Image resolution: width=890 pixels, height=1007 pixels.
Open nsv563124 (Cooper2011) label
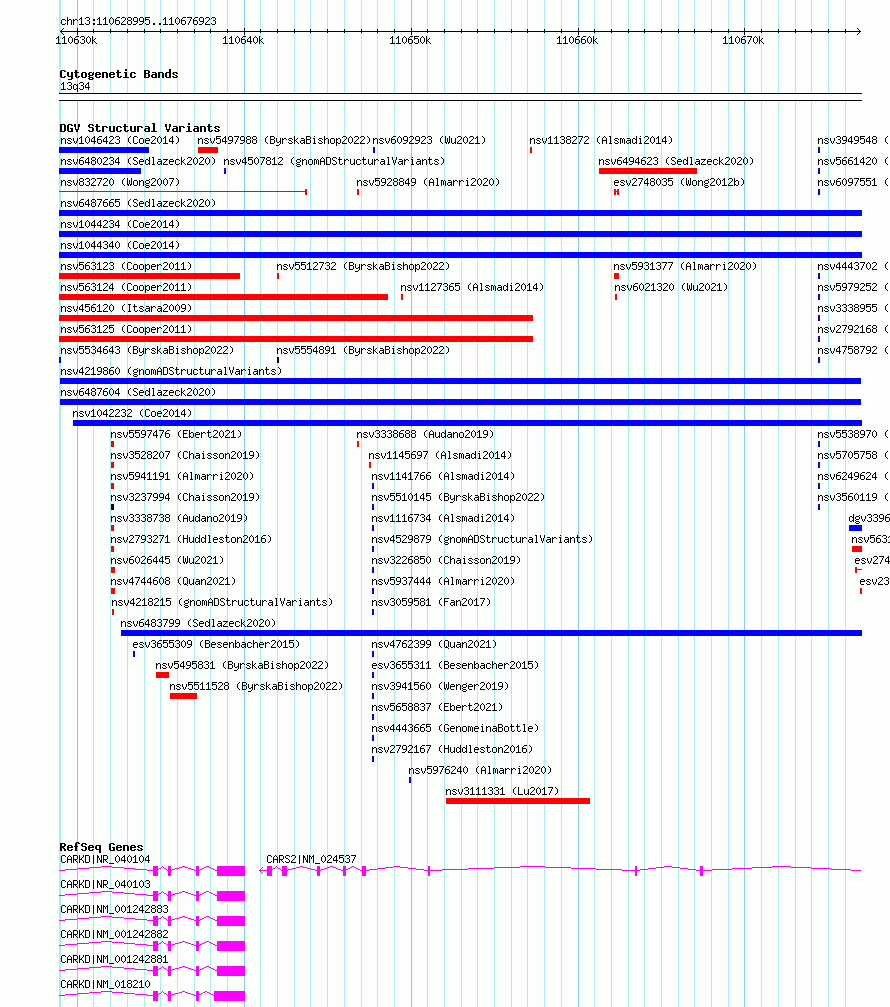(x=126, y=287)
